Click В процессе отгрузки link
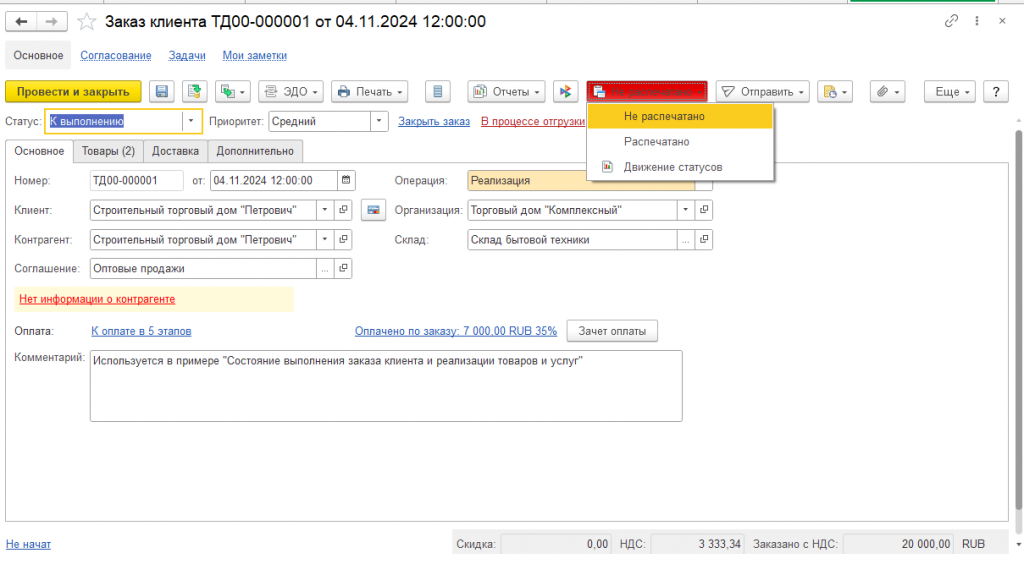 click(533, 121)
